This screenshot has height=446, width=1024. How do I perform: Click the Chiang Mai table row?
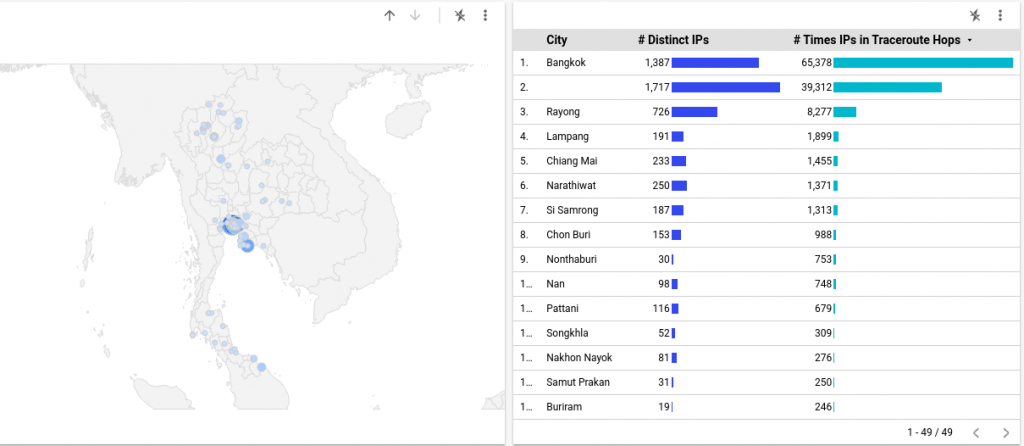click(x=766, y=161)
